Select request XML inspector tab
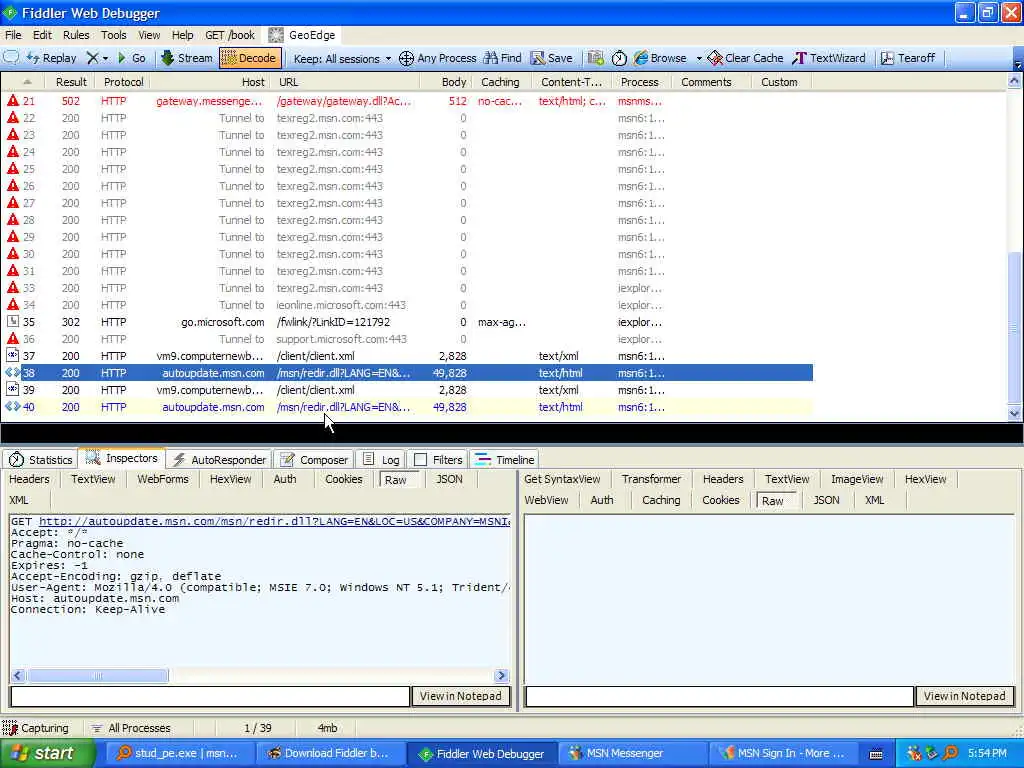 click(x=19, y=500)
